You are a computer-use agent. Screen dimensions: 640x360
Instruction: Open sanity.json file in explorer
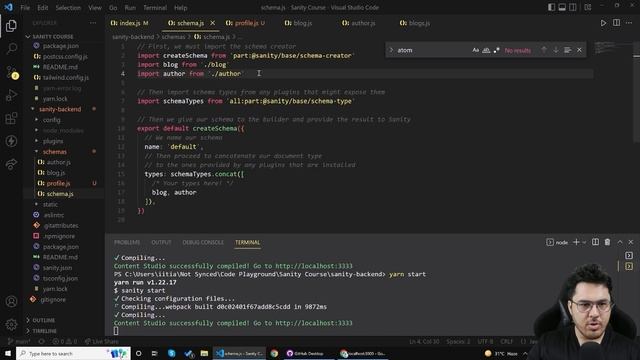pyautogui.click(x=57, y=267)
